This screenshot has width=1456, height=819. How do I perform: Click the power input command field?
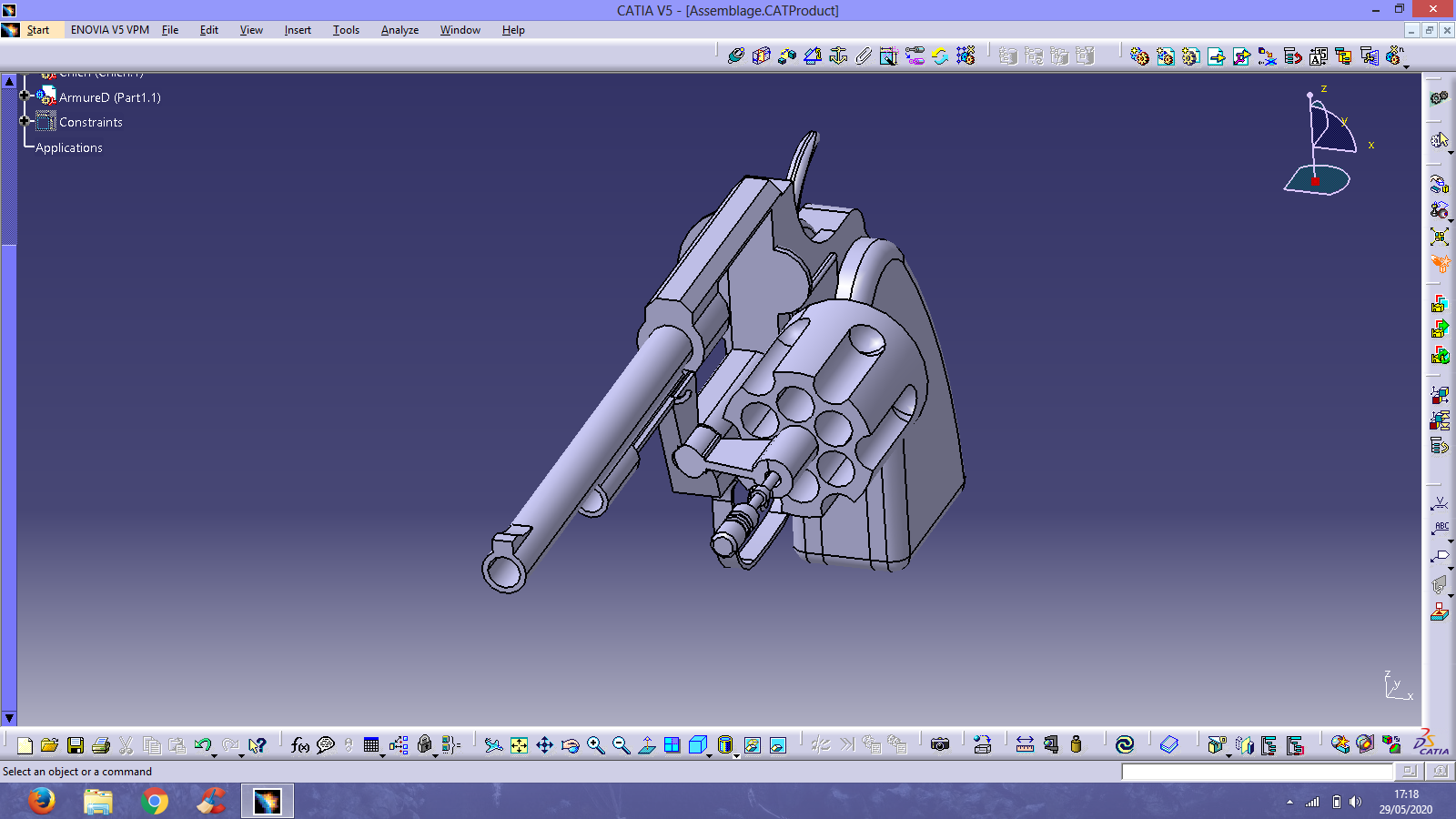point(1257,772)
